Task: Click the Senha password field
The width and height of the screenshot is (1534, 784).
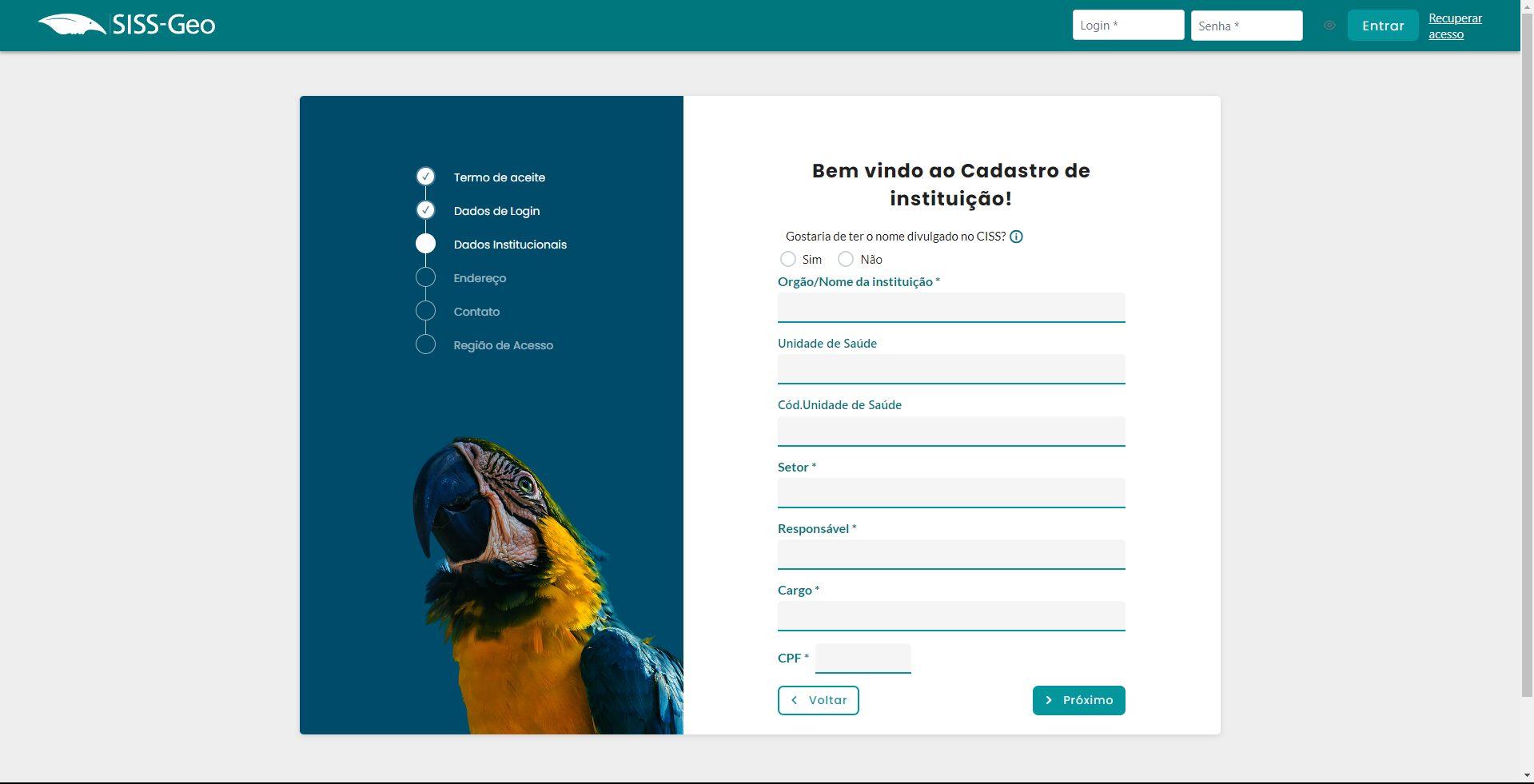Action: tap(1246, 26)
